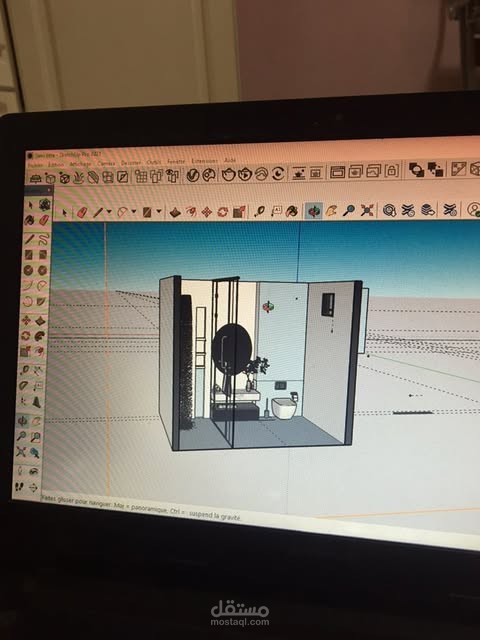Expand the Line tool dropdown arrow
Image resolution: width=480 pixels, height=640 pixels.
pyautogui.click(x=109, y=212)
